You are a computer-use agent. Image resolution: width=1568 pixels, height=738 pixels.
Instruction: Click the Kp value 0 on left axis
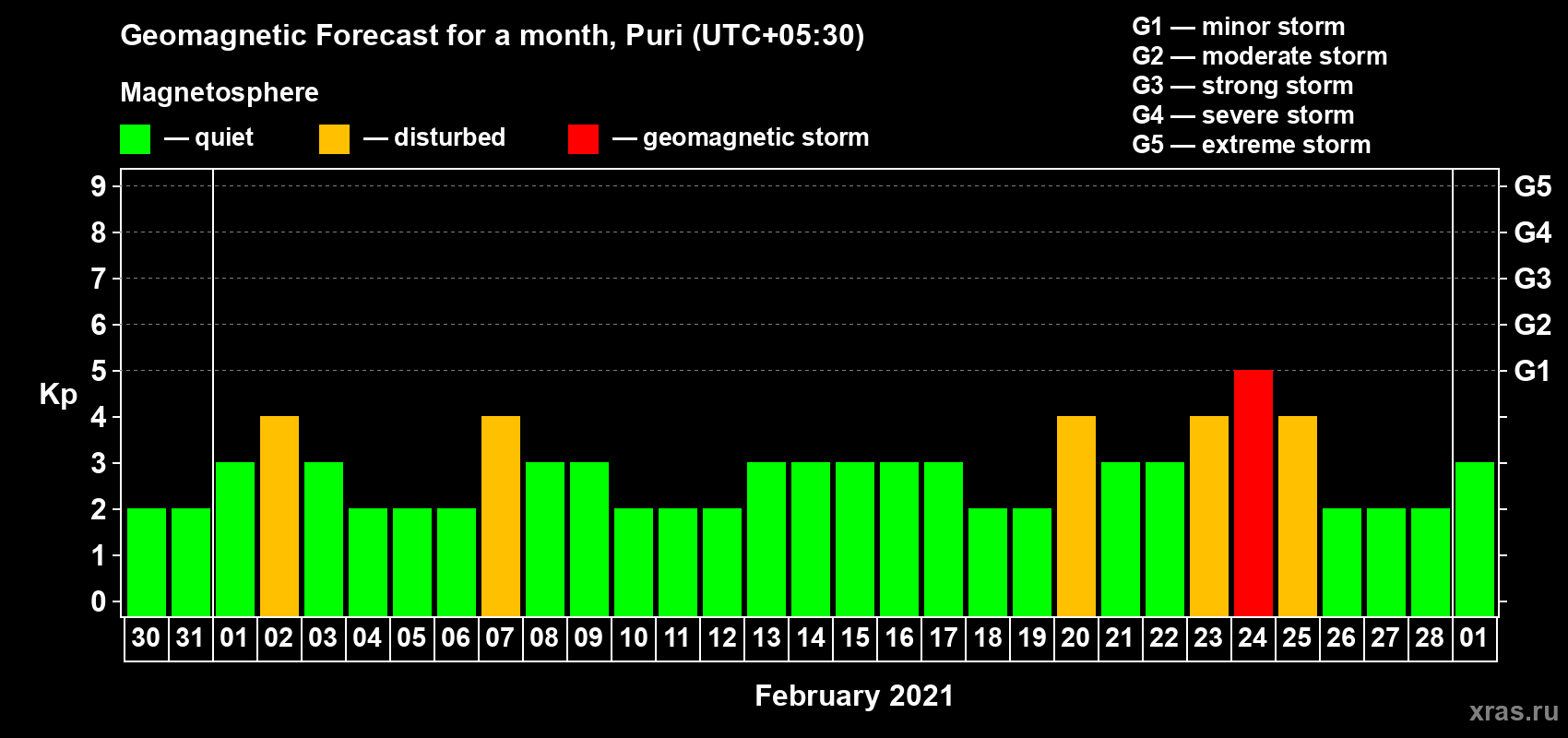tap(99, 601)
